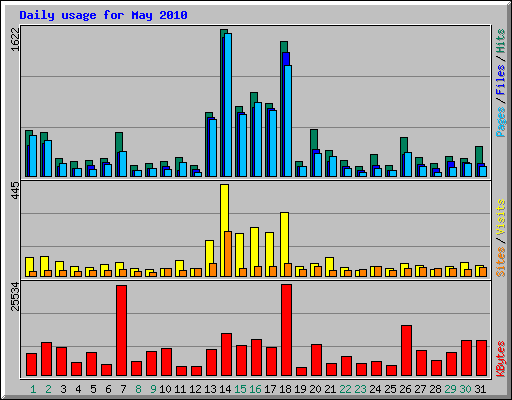
Task: Click day 4 on the x-axis
Action: tap(78, 389)
